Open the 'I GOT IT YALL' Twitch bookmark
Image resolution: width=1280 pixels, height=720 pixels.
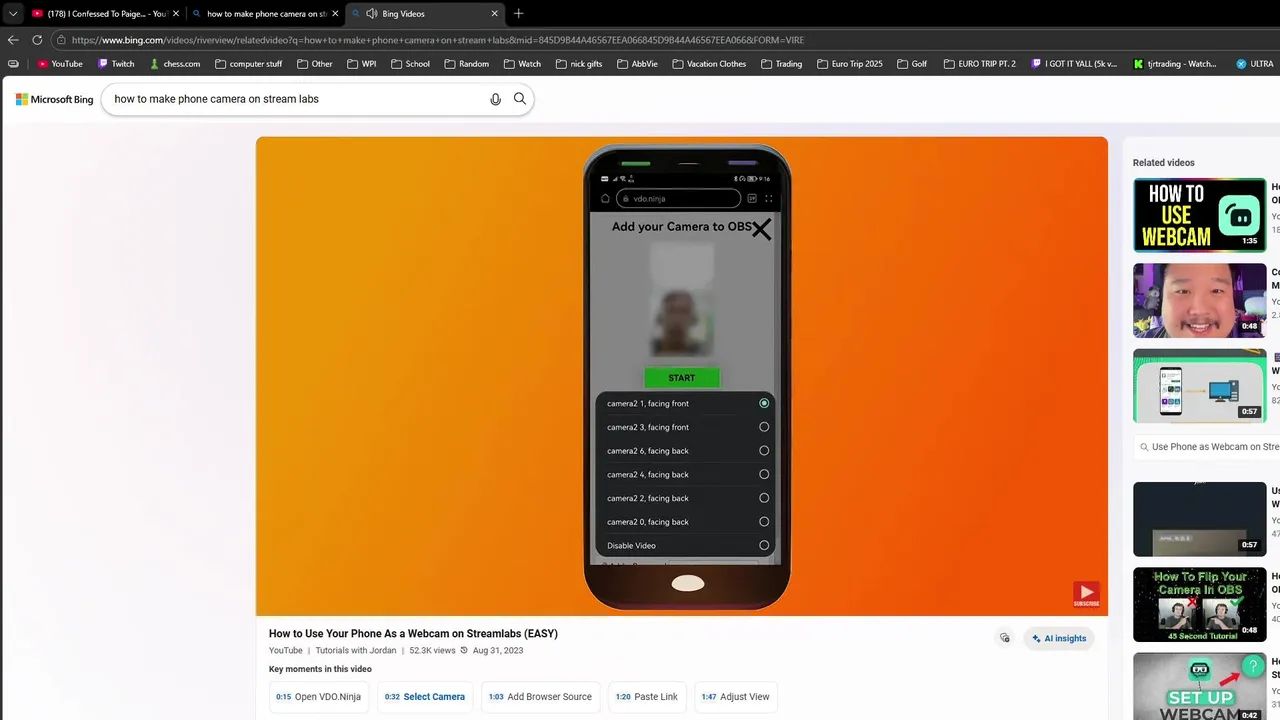point(1074,64)
